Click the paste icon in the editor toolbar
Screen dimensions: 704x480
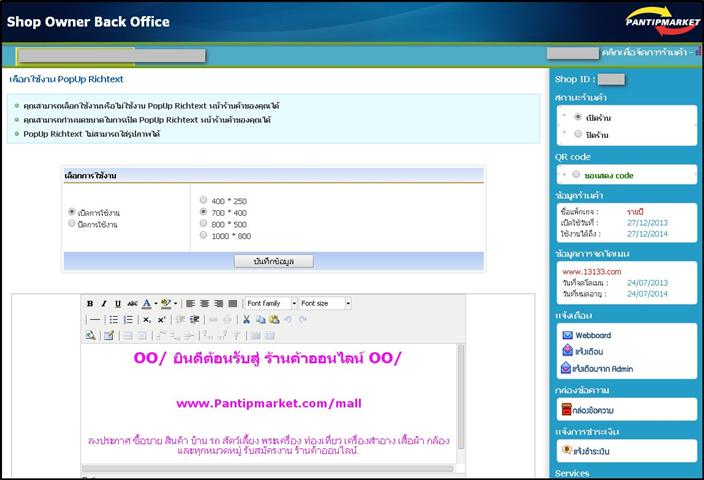point(274,320)
